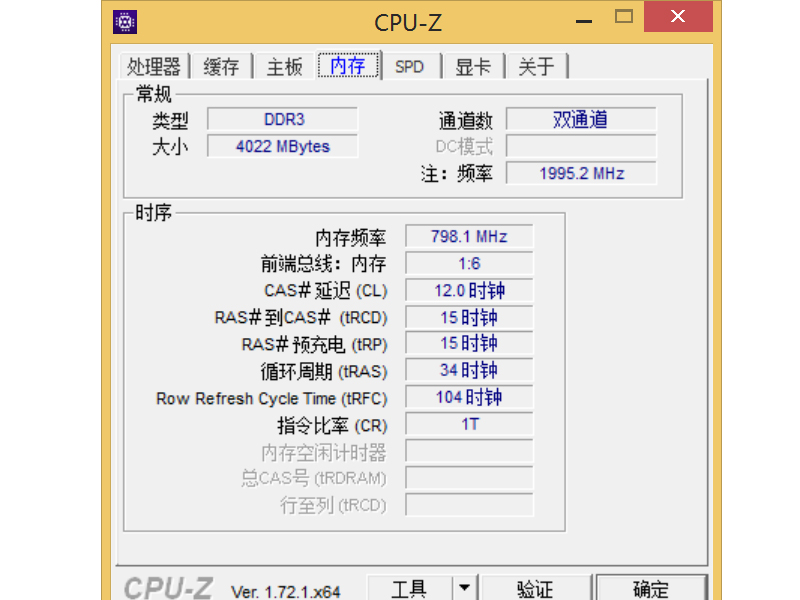Click the CPU-Z title bar text
This screenshot has width=800, height=600.
coord(408,22)
